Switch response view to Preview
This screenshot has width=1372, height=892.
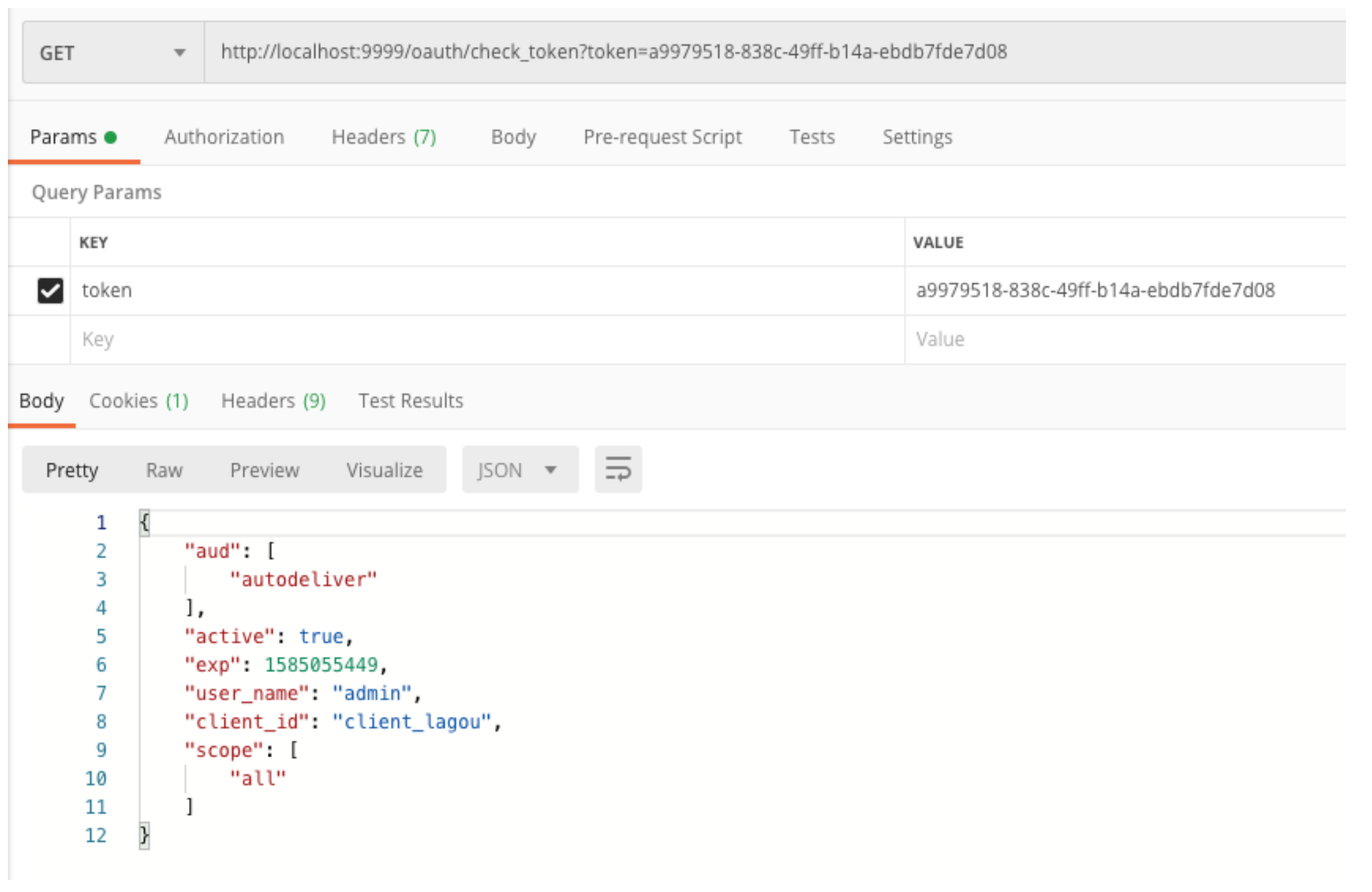264,470
